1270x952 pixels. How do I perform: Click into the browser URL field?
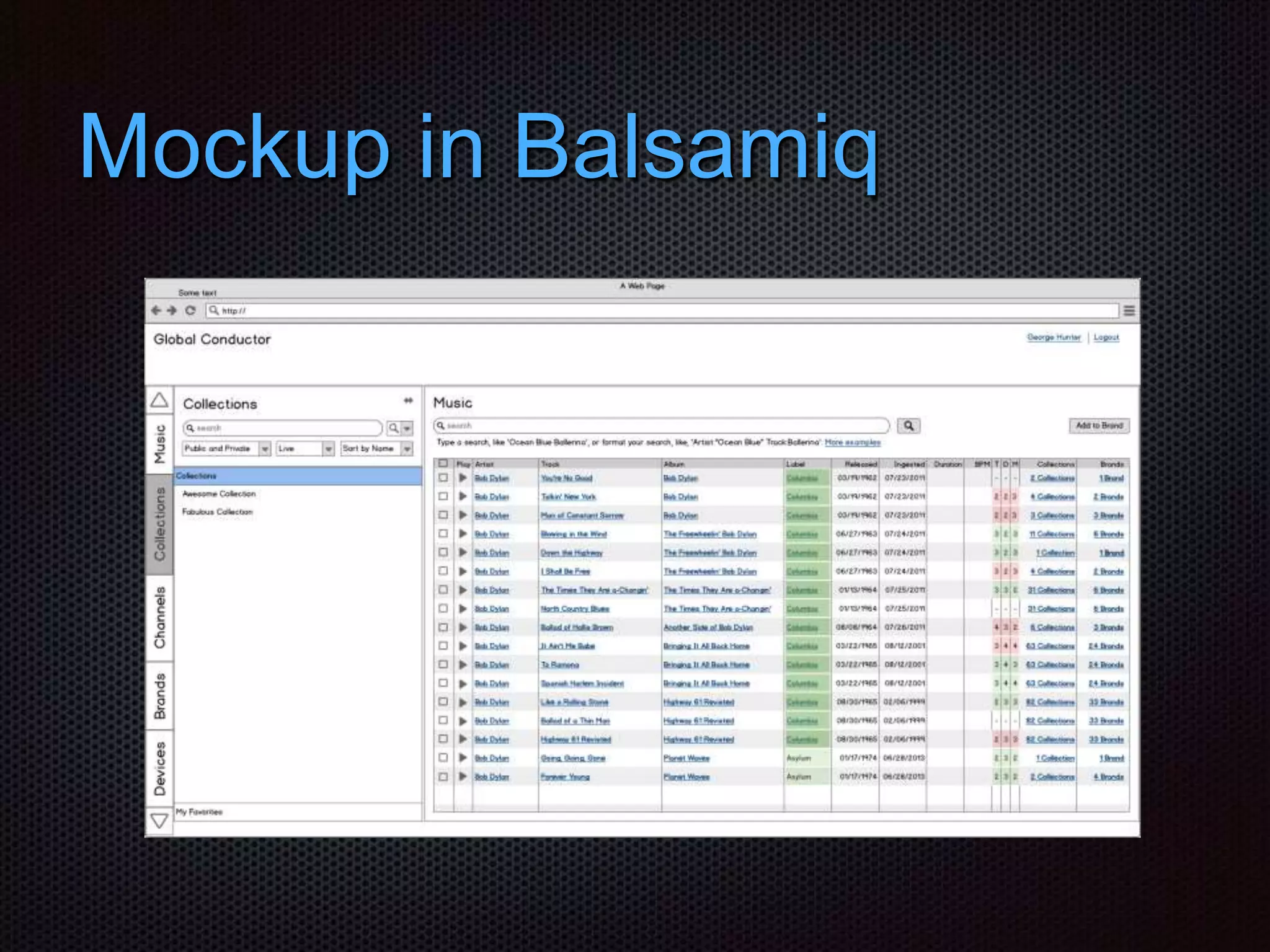(x=662, y=311)
